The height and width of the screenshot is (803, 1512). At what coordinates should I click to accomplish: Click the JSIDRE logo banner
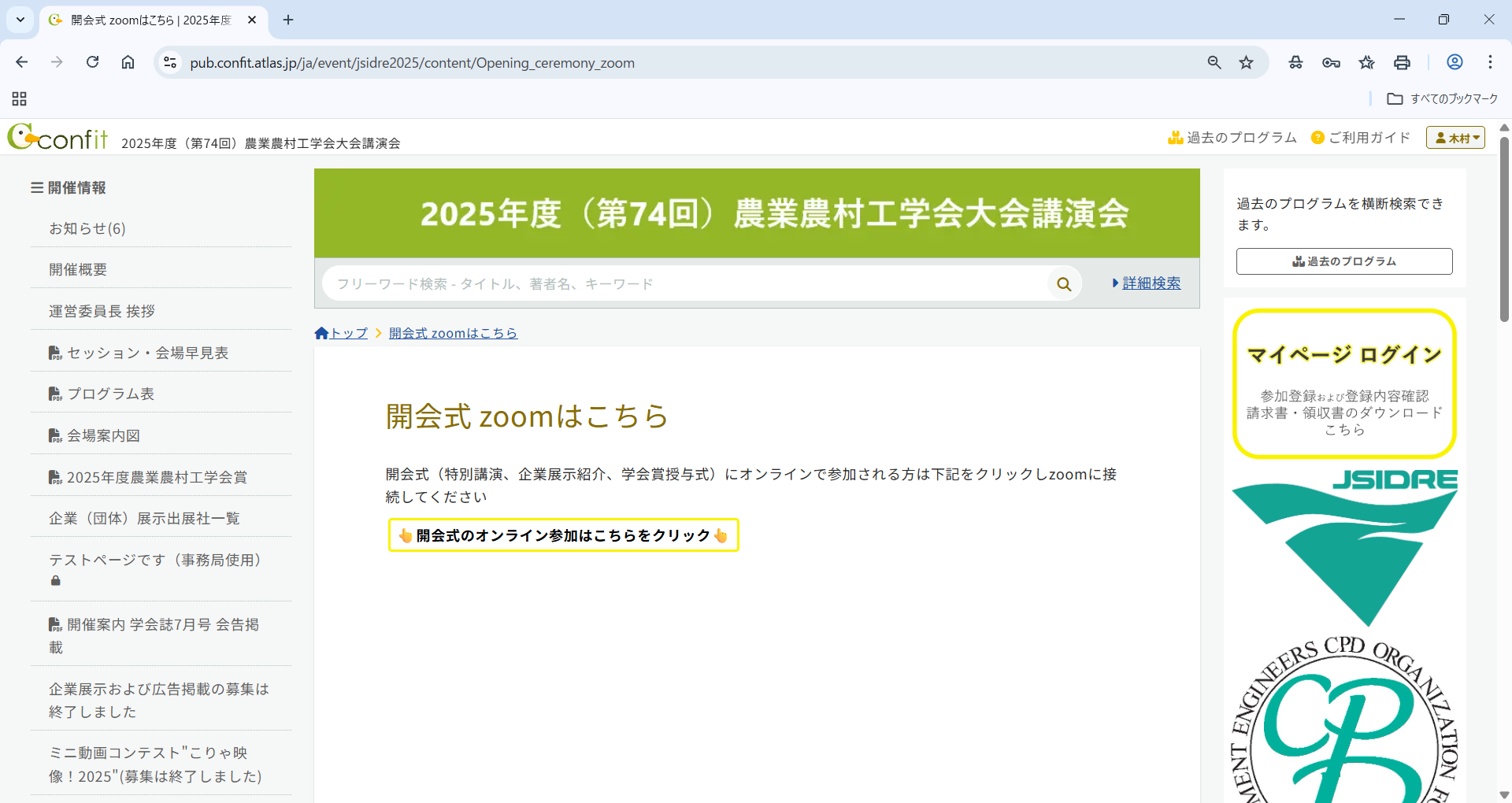(1344, 547)
